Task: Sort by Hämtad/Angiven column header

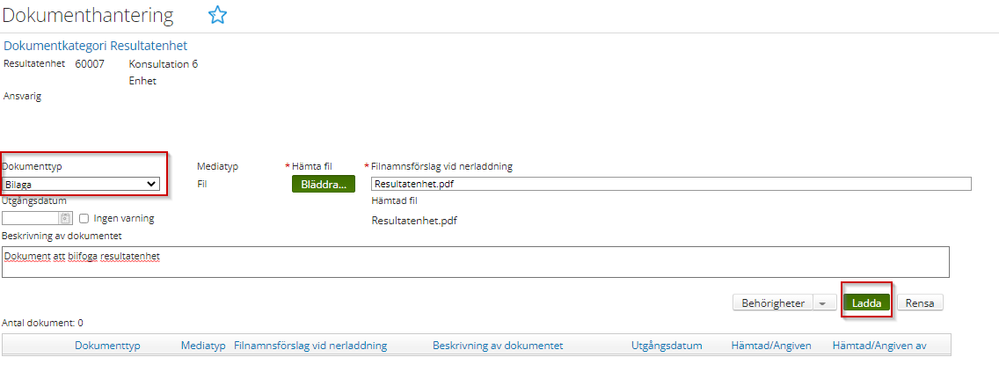Action: point(771,345)
